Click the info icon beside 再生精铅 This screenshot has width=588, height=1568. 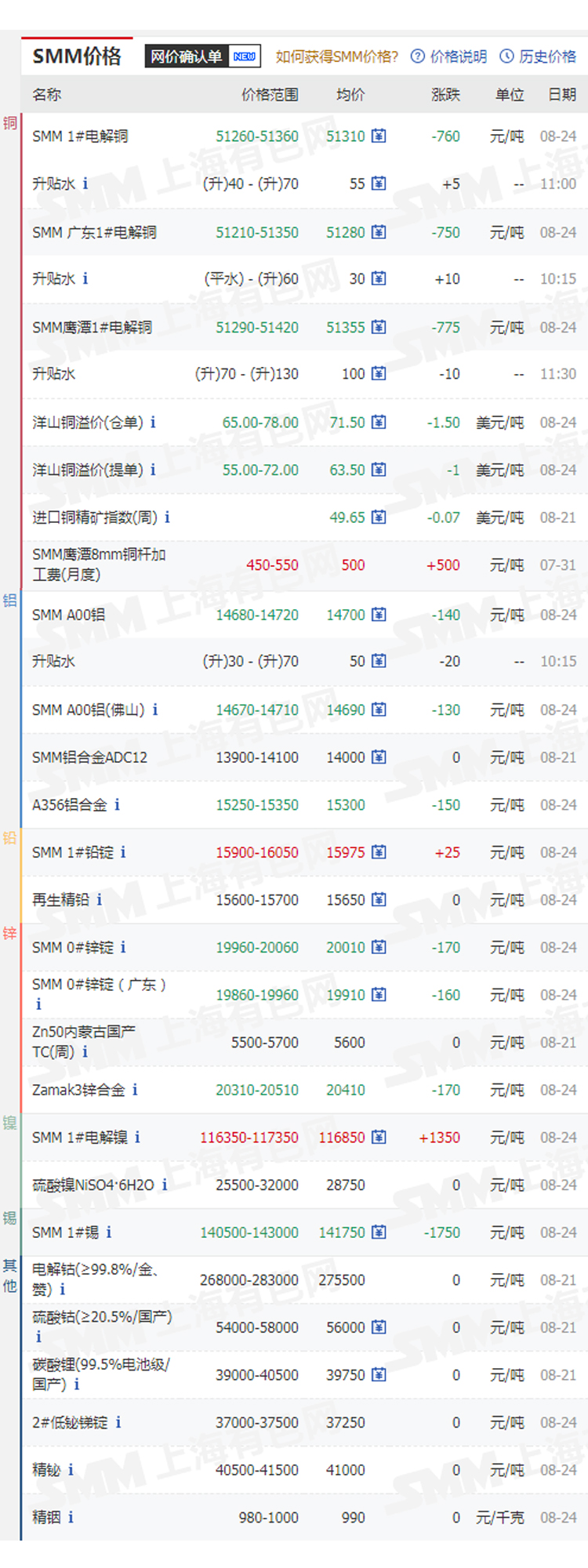pos(100,900)
